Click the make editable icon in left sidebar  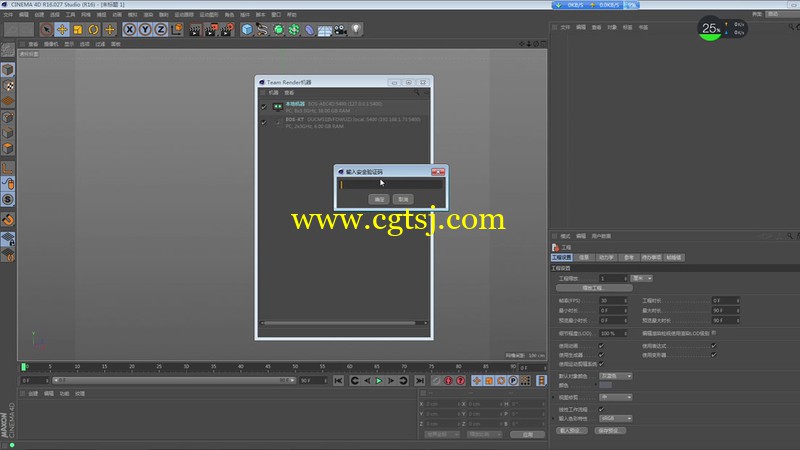point(8,49)
